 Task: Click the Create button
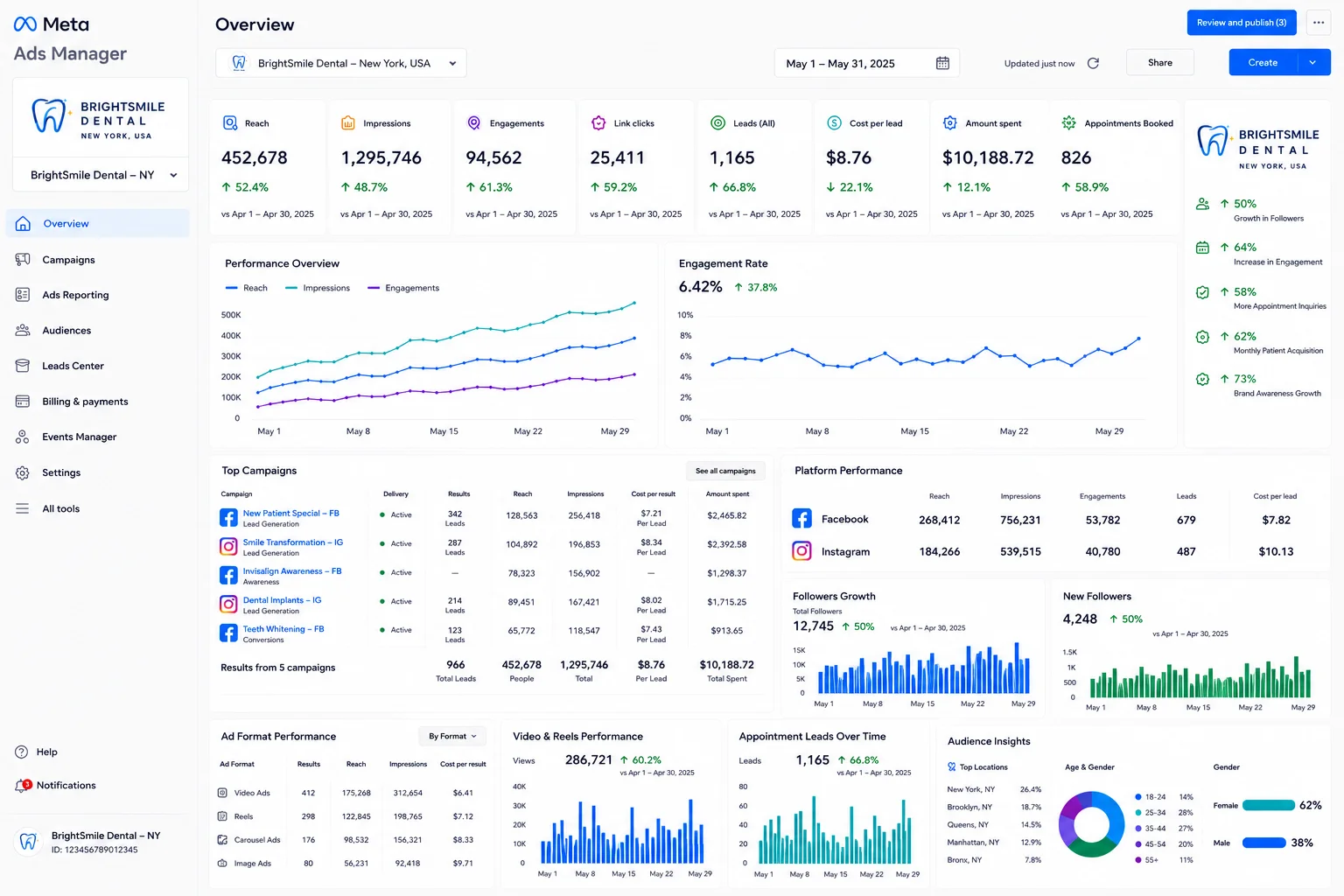1263,63
